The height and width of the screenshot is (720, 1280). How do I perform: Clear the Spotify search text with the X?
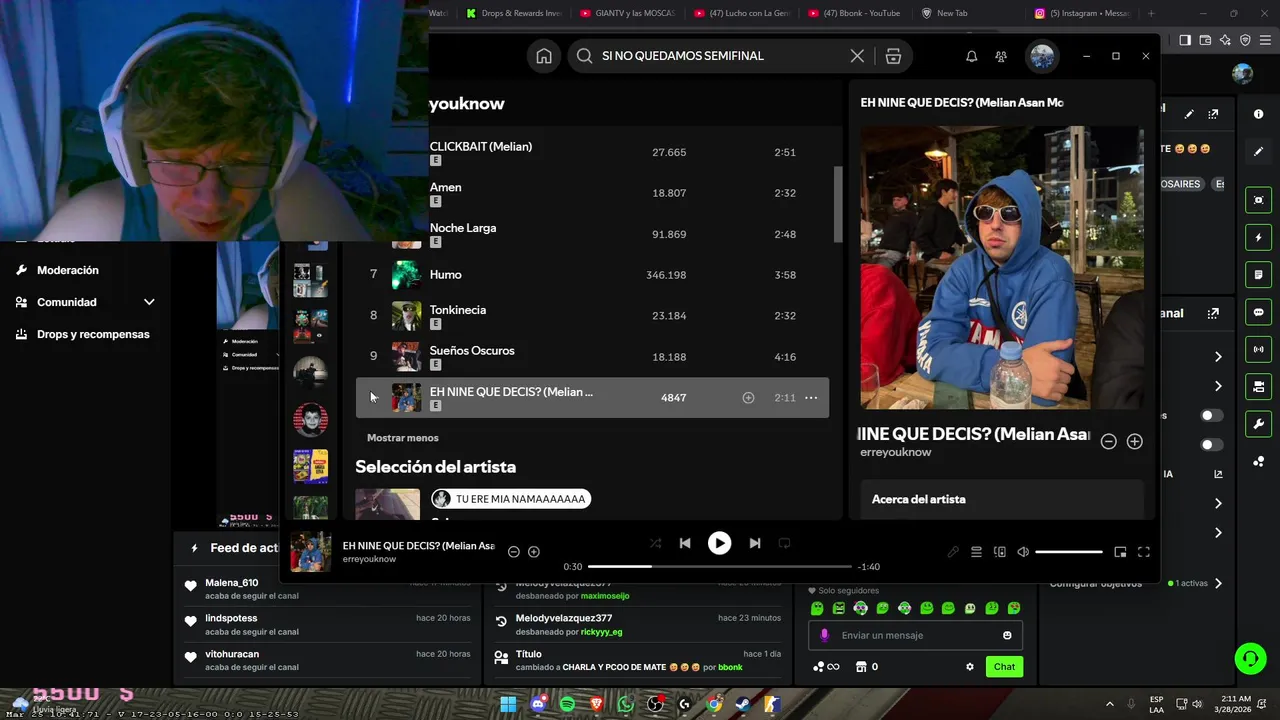tap(857, 56)
